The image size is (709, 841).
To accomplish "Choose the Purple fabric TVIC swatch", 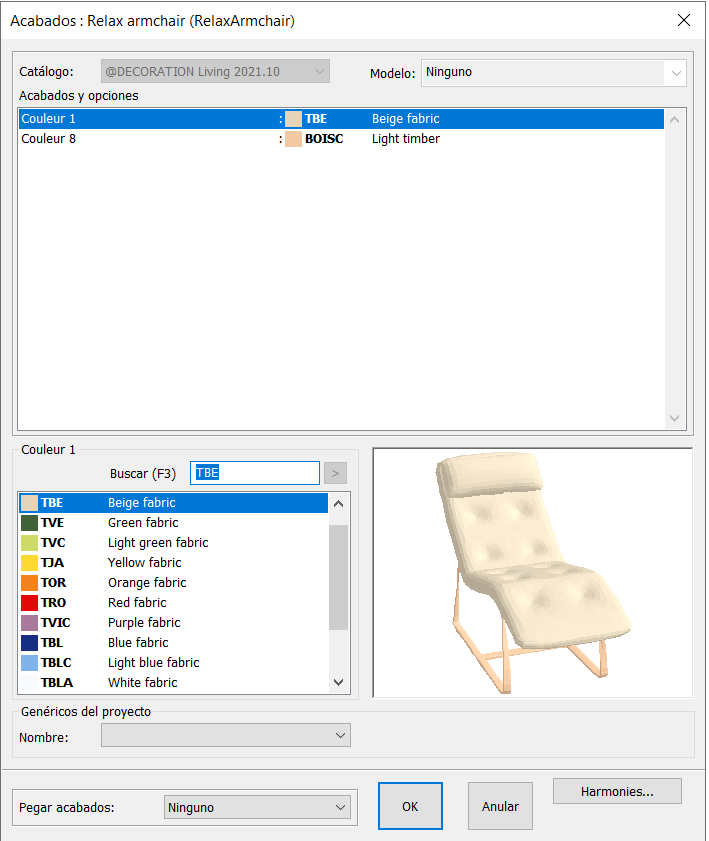I will [30, 623].
